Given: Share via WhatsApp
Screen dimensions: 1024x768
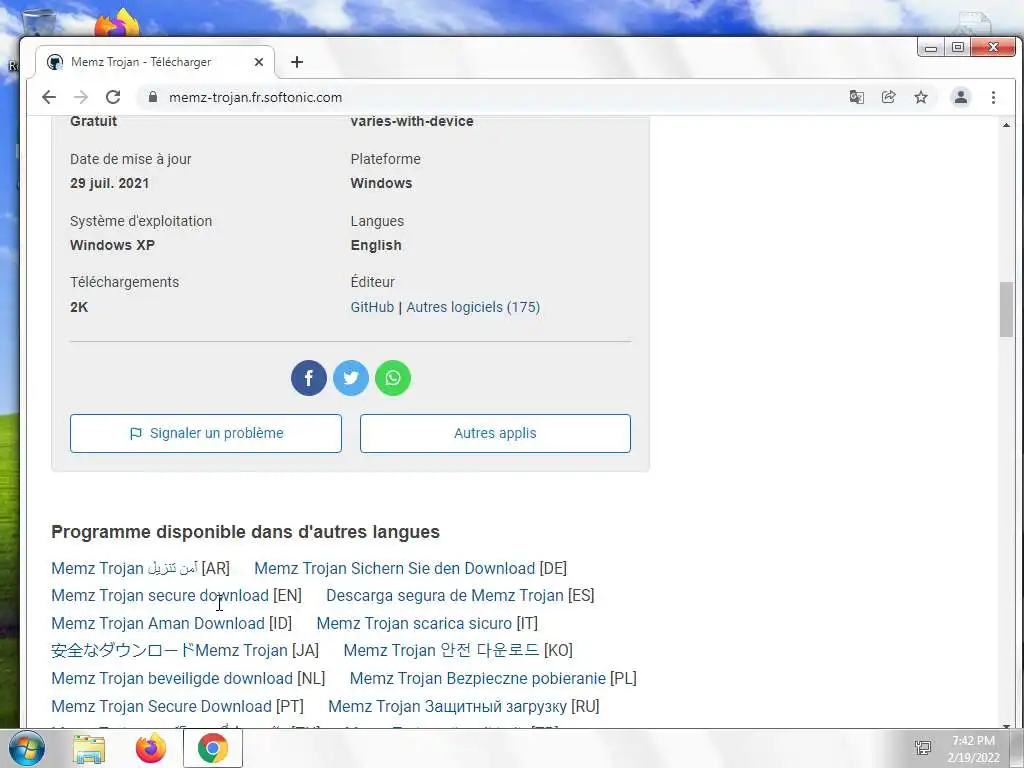Looking at the screenshot, I should 393,378.
